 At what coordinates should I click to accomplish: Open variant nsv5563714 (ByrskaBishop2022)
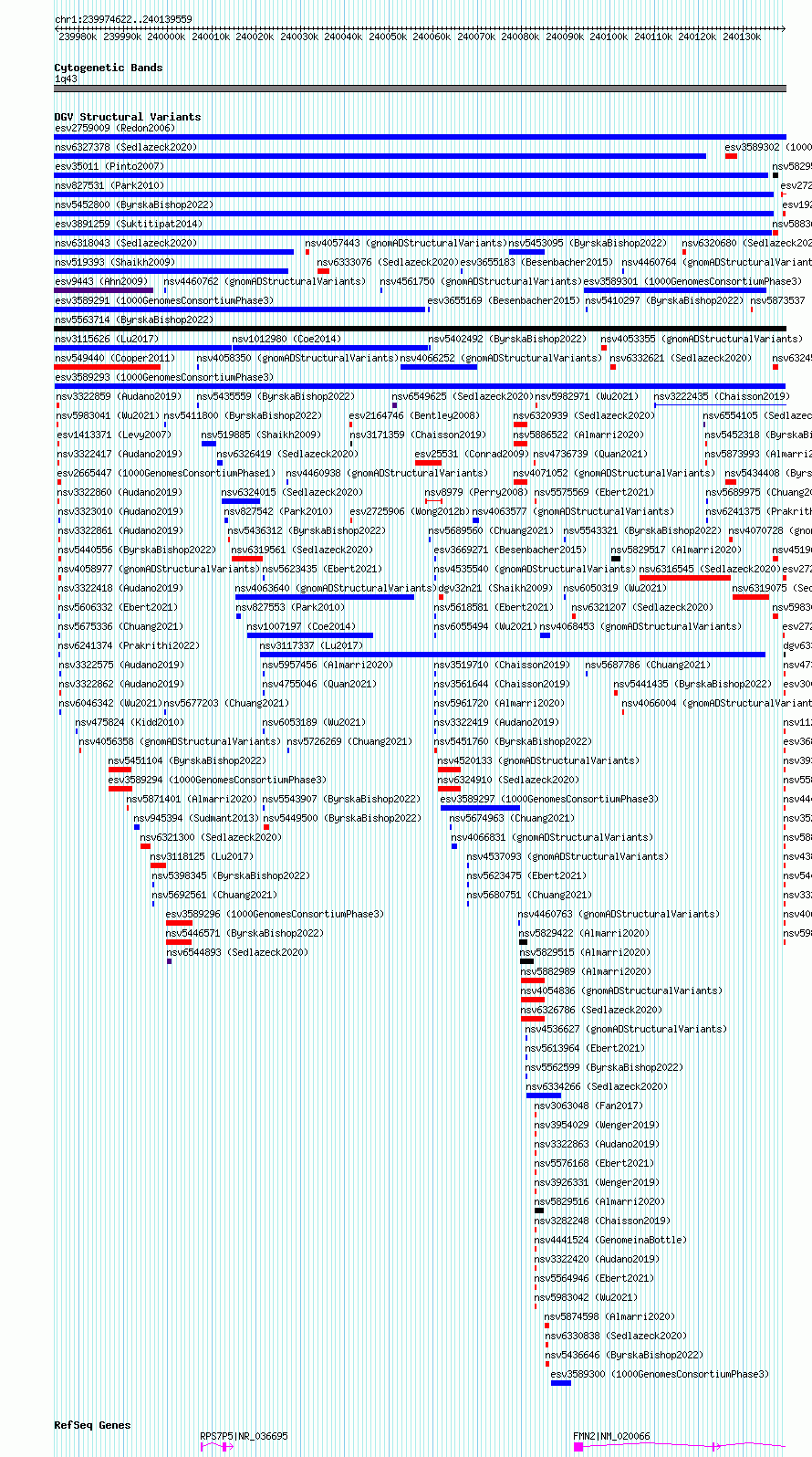(x=420, y=329)
